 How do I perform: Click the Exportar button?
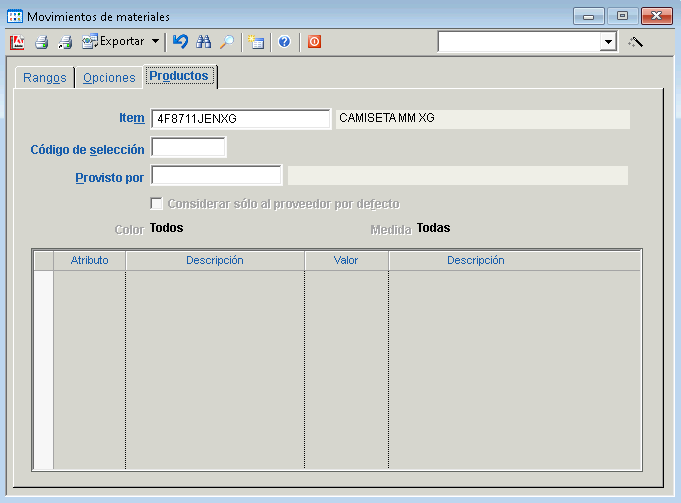pos(113,42)
